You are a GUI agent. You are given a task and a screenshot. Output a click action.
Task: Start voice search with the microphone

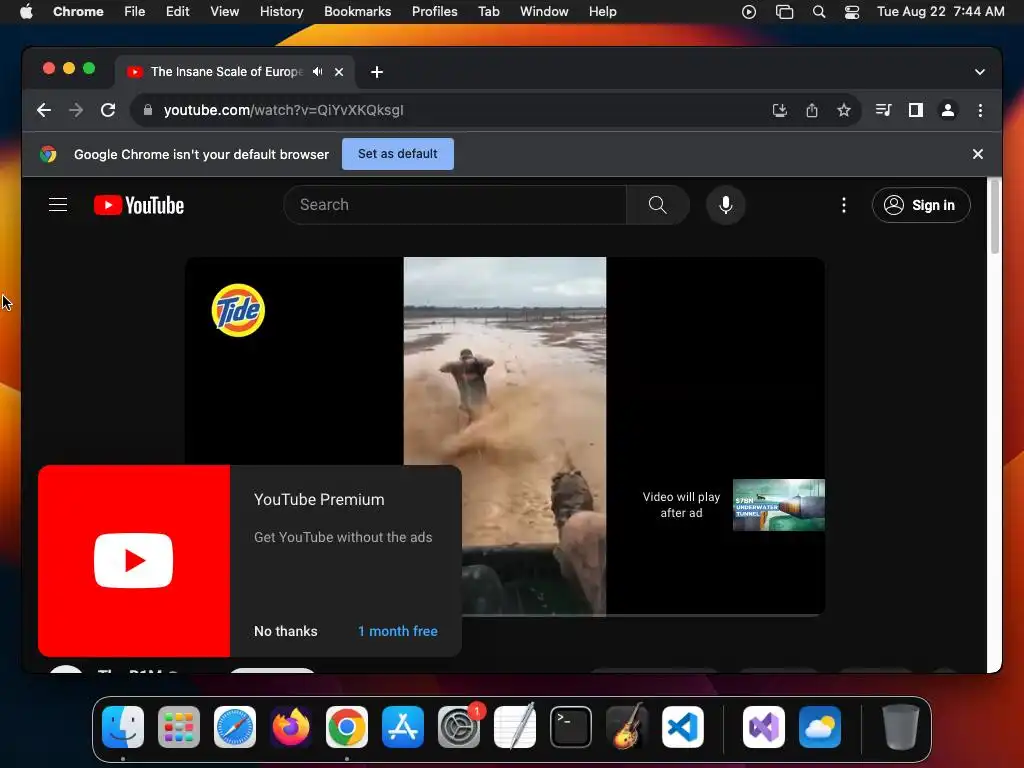[726, 205]
